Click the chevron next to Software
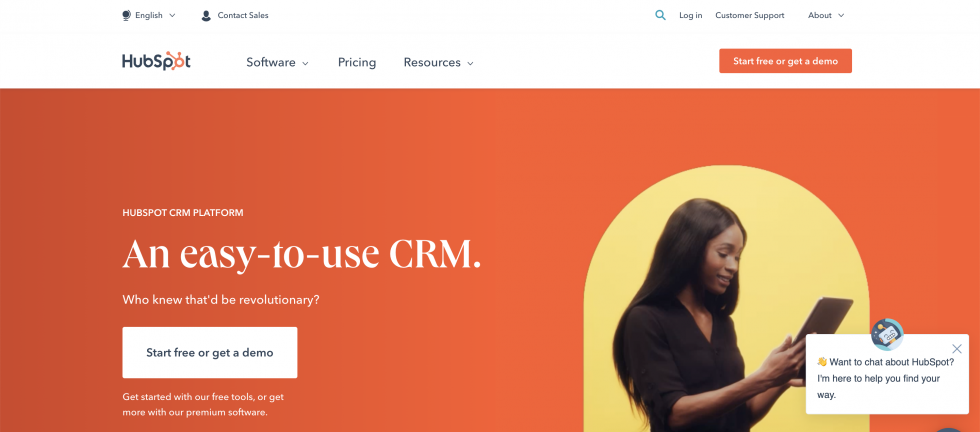The image size is (980, 432). 306,63
